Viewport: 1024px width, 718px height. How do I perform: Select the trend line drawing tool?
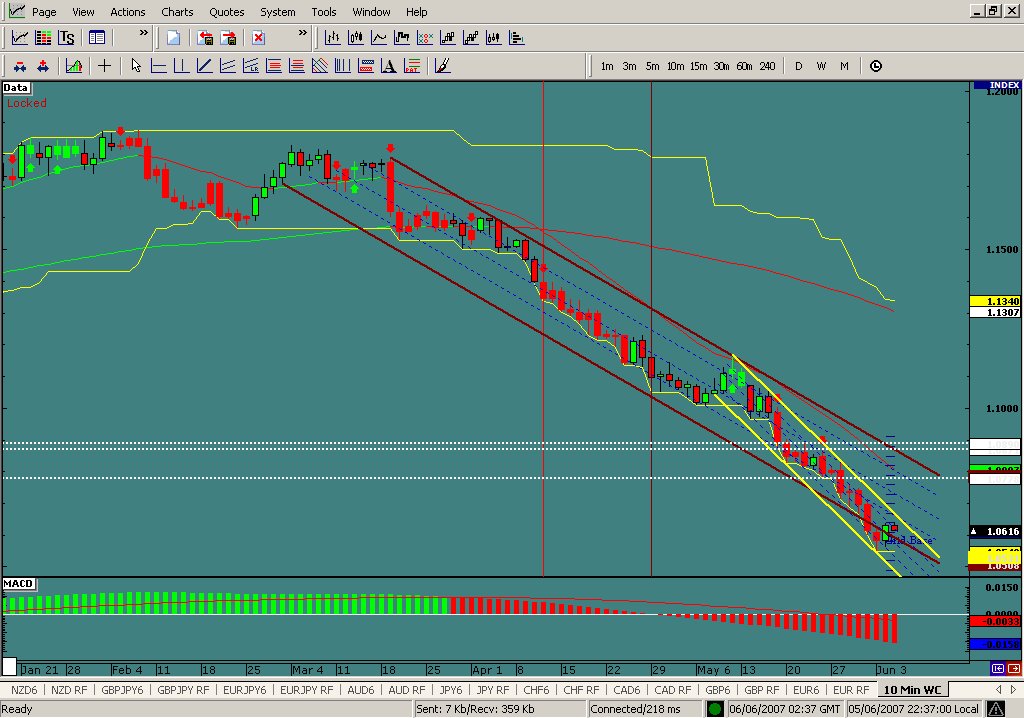(x=204, y=66)
